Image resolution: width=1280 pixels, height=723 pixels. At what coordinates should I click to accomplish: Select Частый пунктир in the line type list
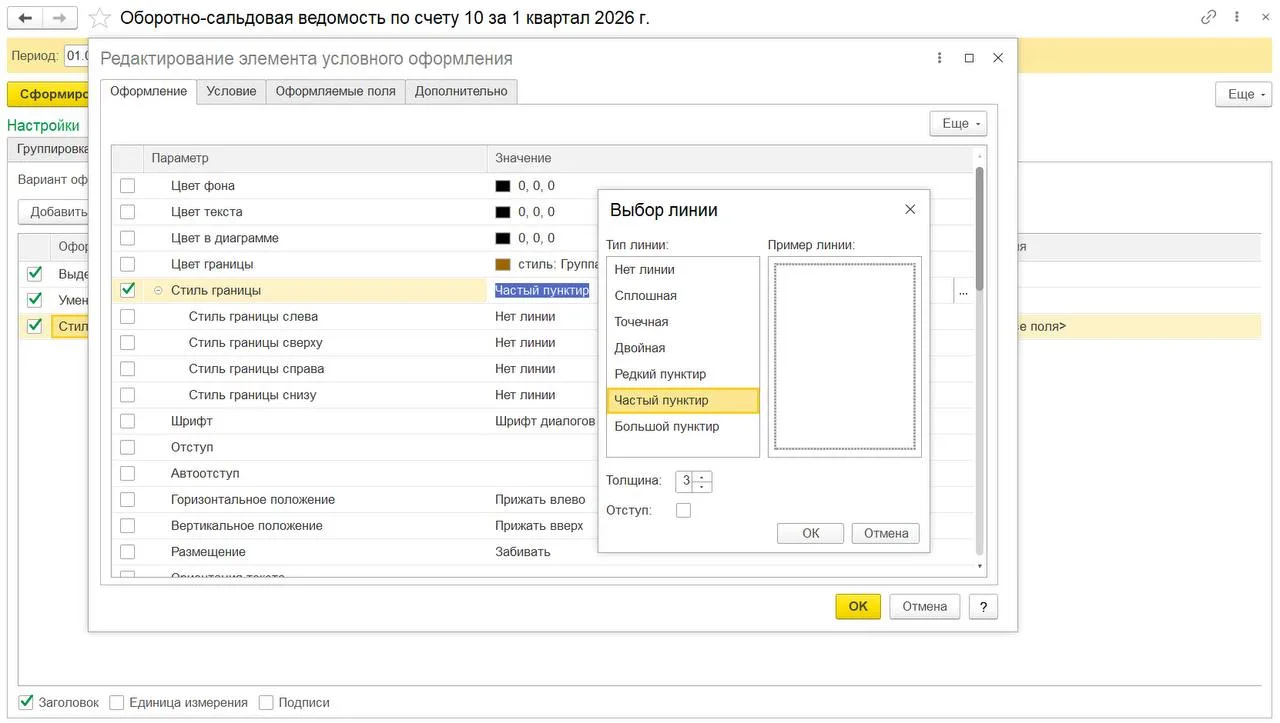coord(683,400)
